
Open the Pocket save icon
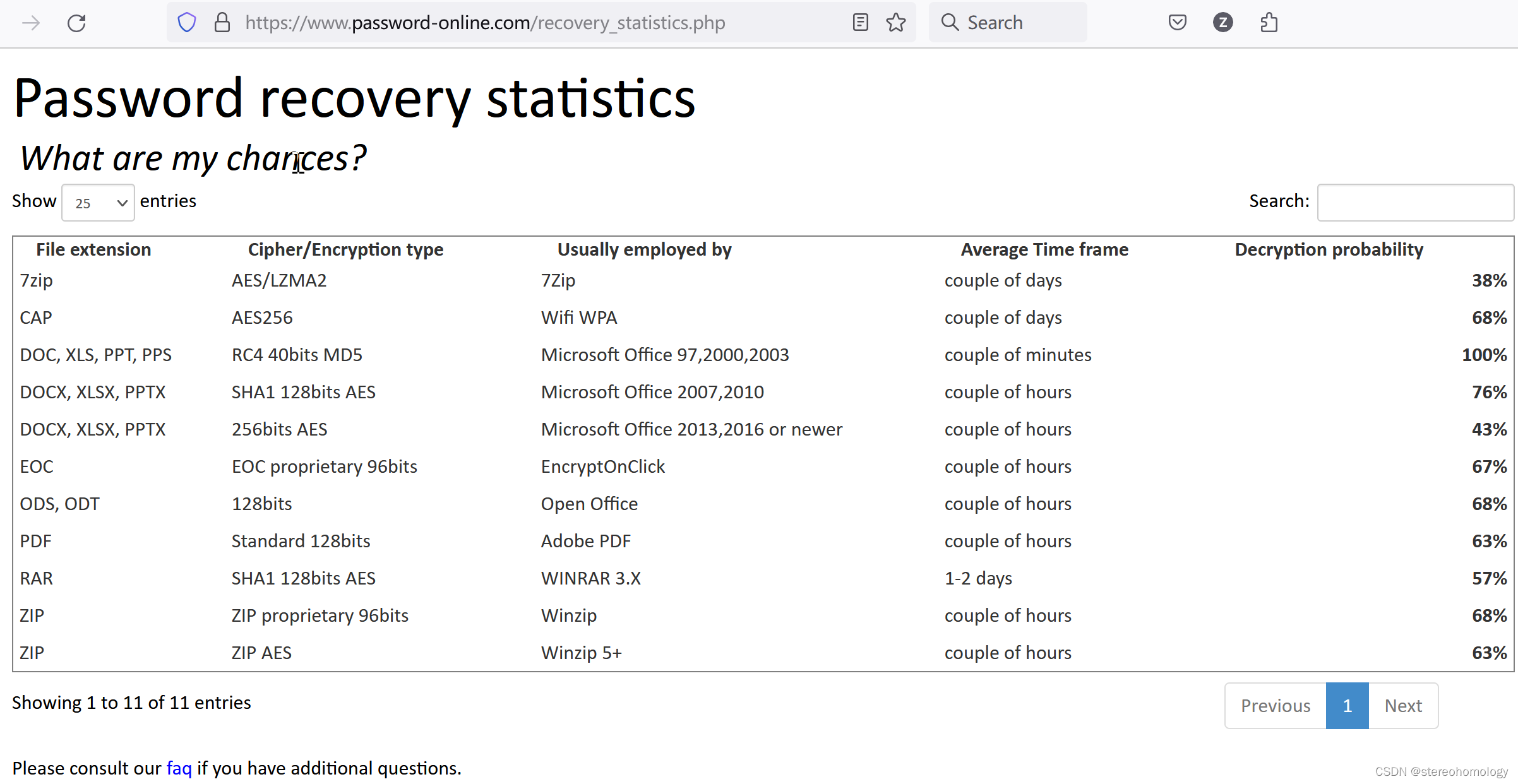(x=1177, y=23)
